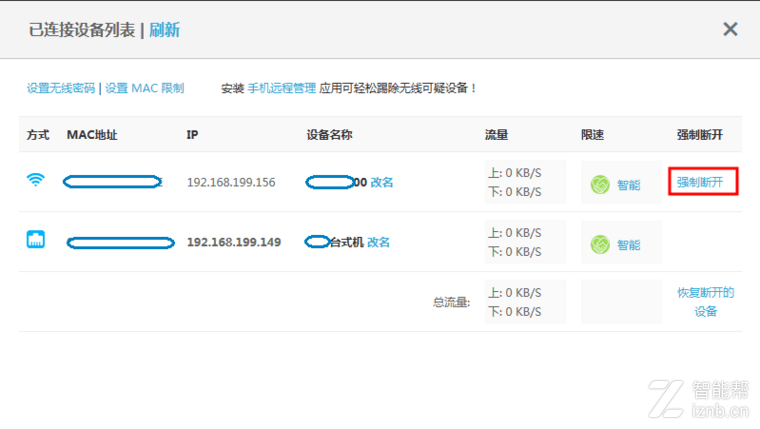Select IP text 192.168.199.156
Screen dimensions: 760x429
click(231, 182)
